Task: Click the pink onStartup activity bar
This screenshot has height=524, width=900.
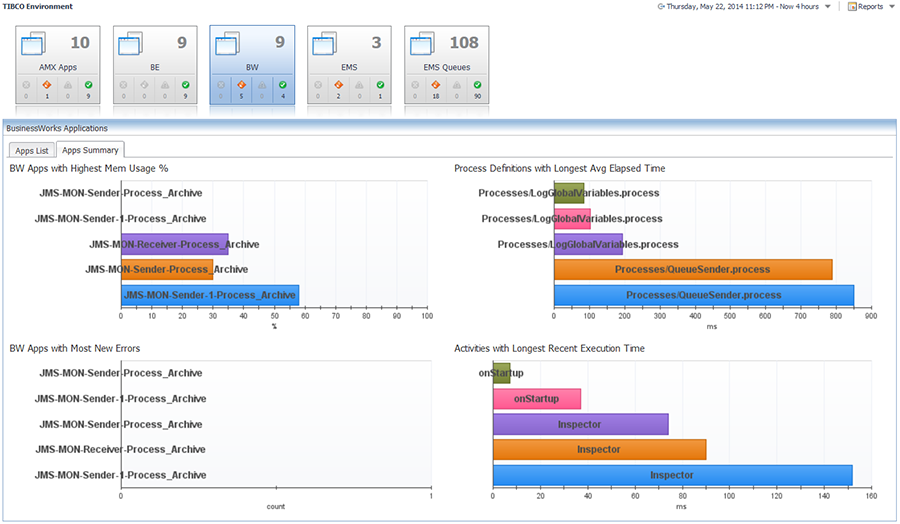Action: point(537,398)
